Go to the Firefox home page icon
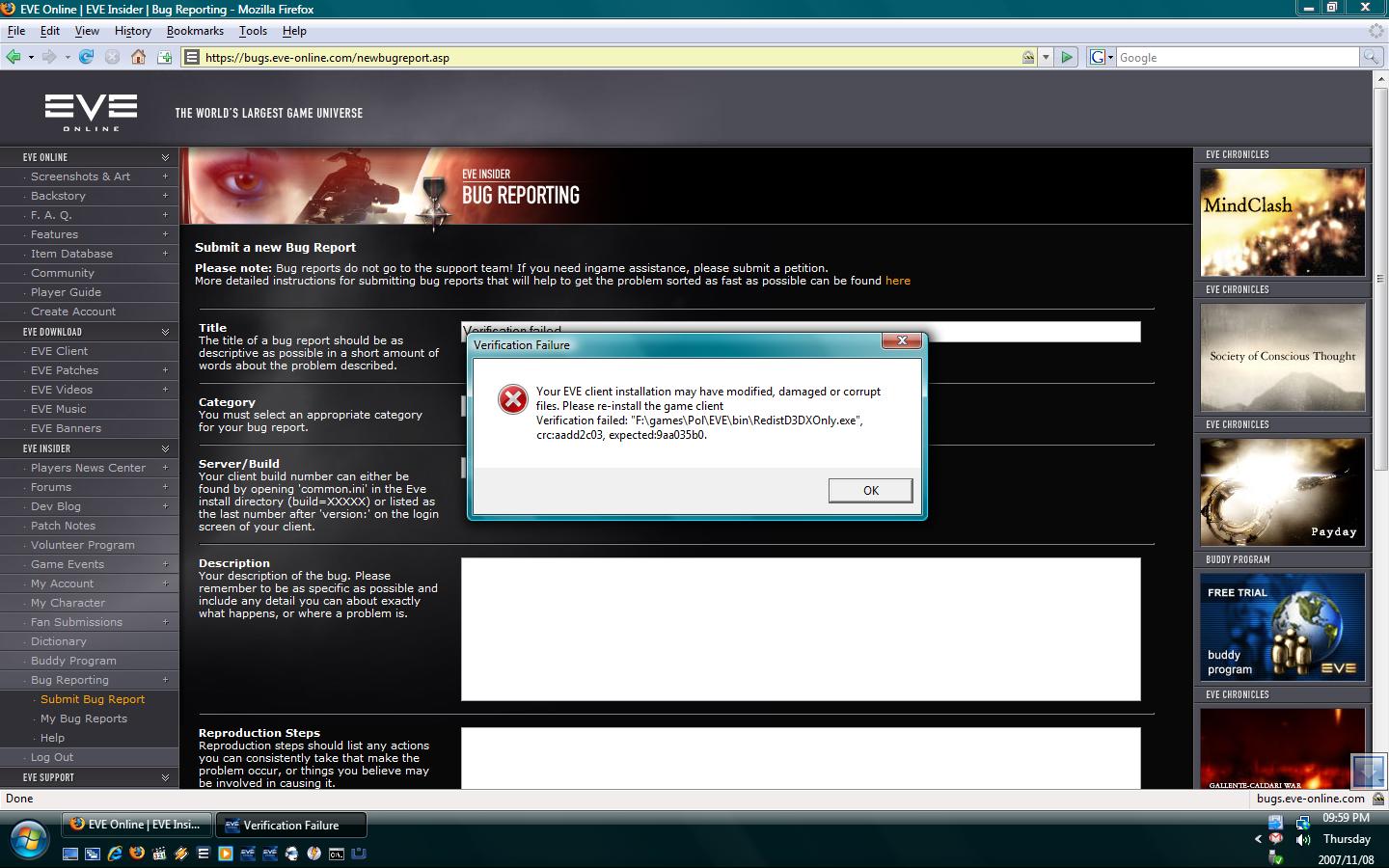1389x868 pixels. (138, 57)
